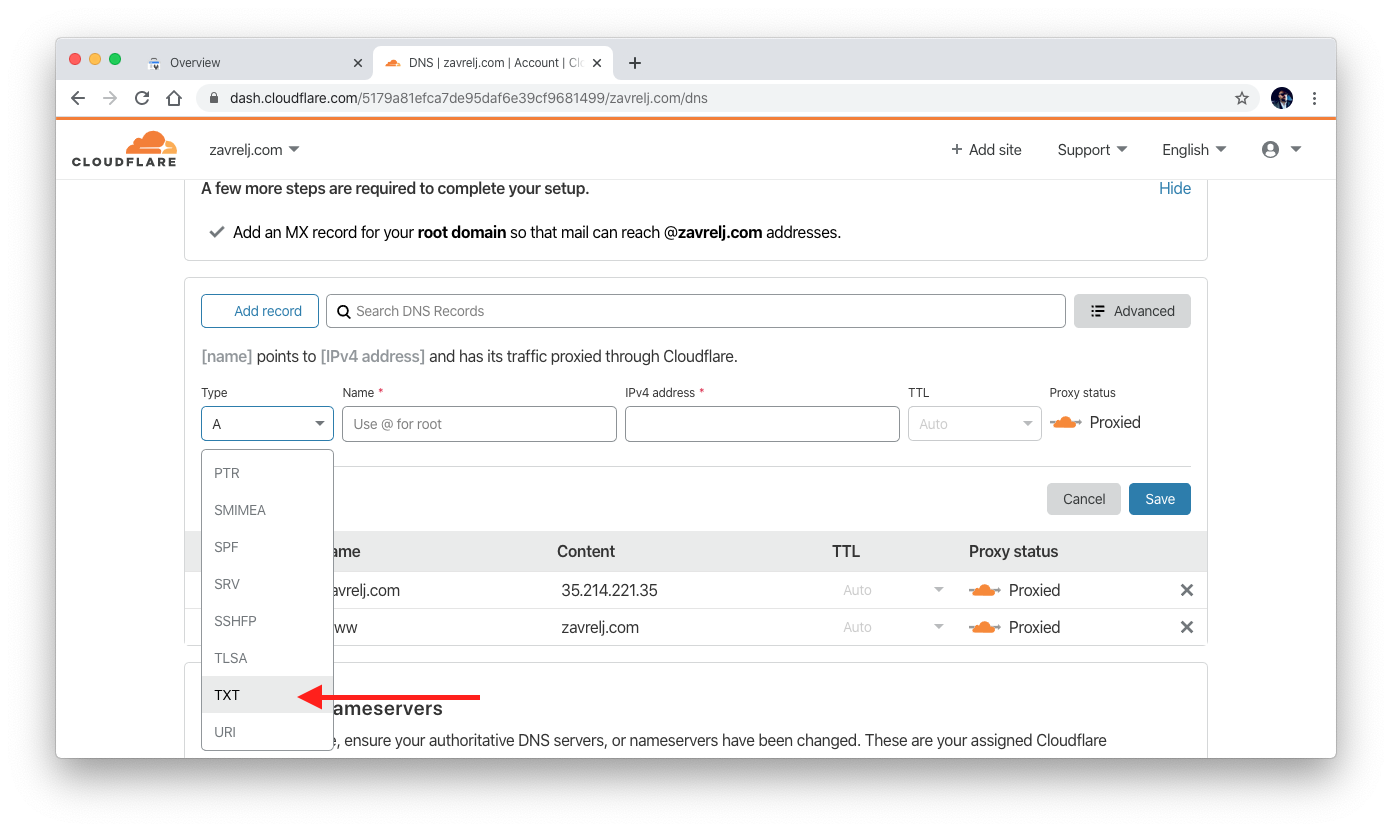The width and height of the screenshot is (1392, 832).
Task: Select SMIMEA record type
Action: (x=267, y=510)
